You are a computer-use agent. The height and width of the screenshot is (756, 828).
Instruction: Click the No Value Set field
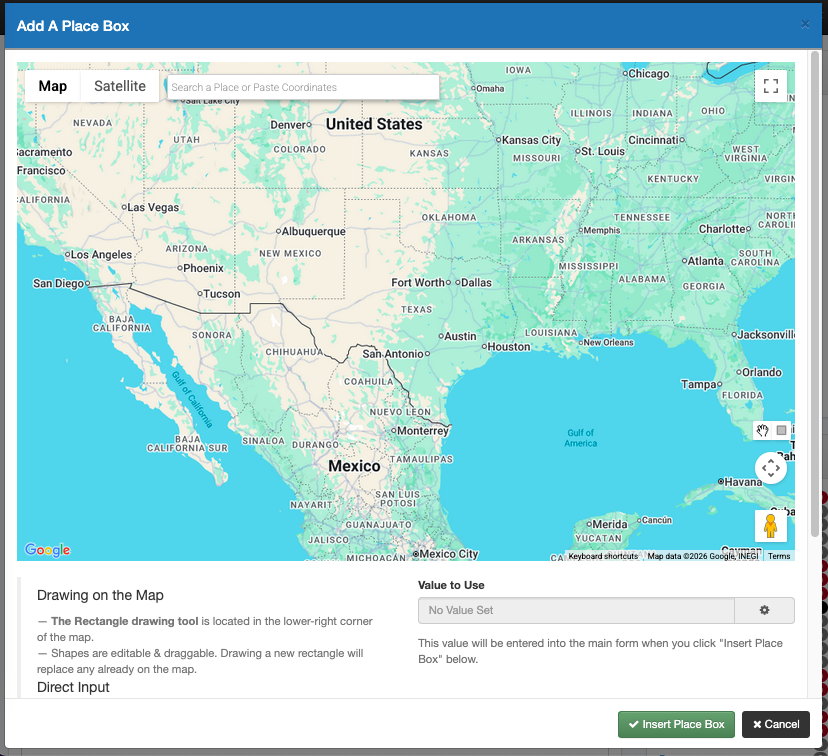pos(576,610)
